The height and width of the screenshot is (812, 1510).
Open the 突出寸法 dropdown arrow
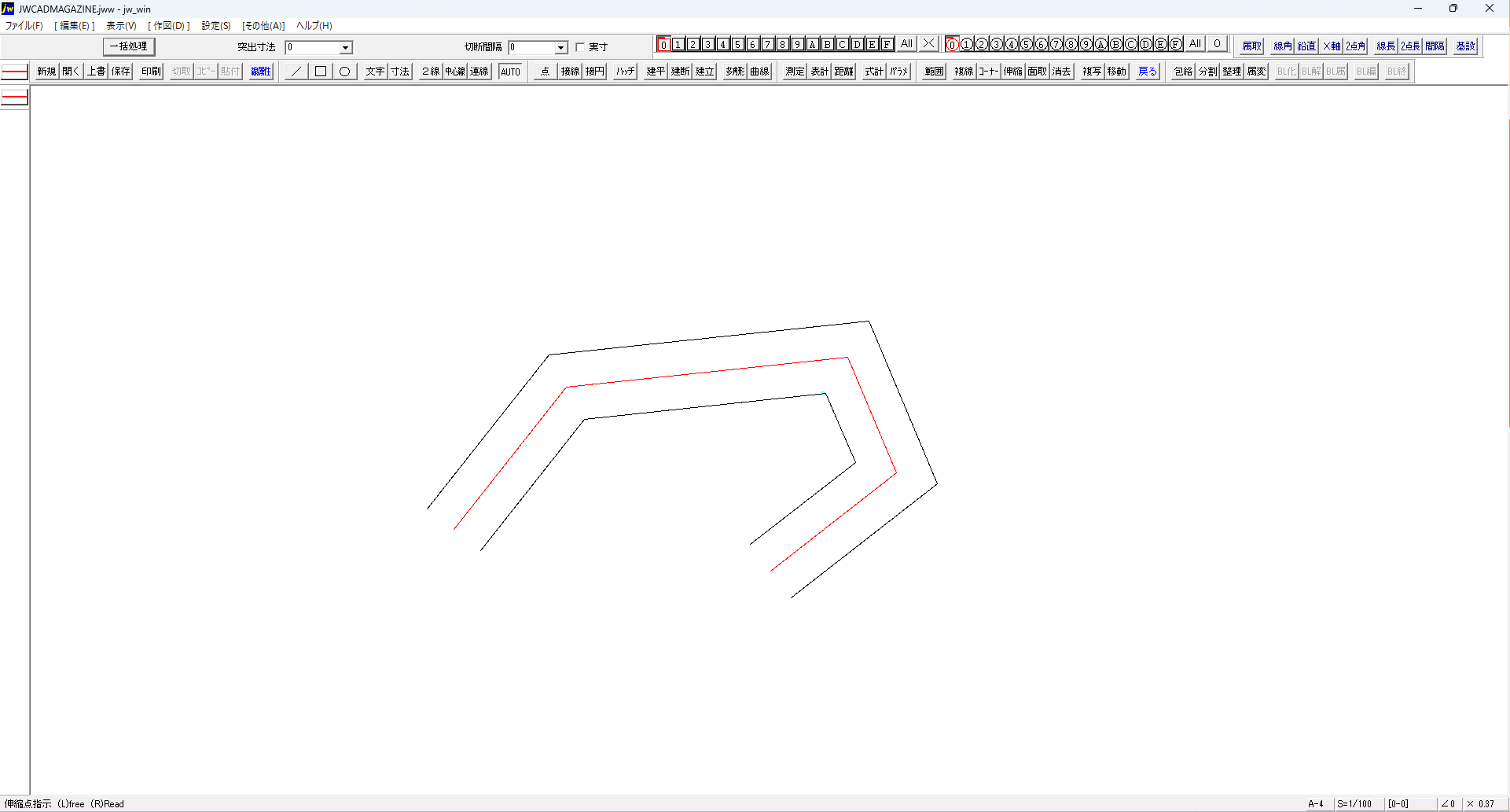[x=345, y=48]
